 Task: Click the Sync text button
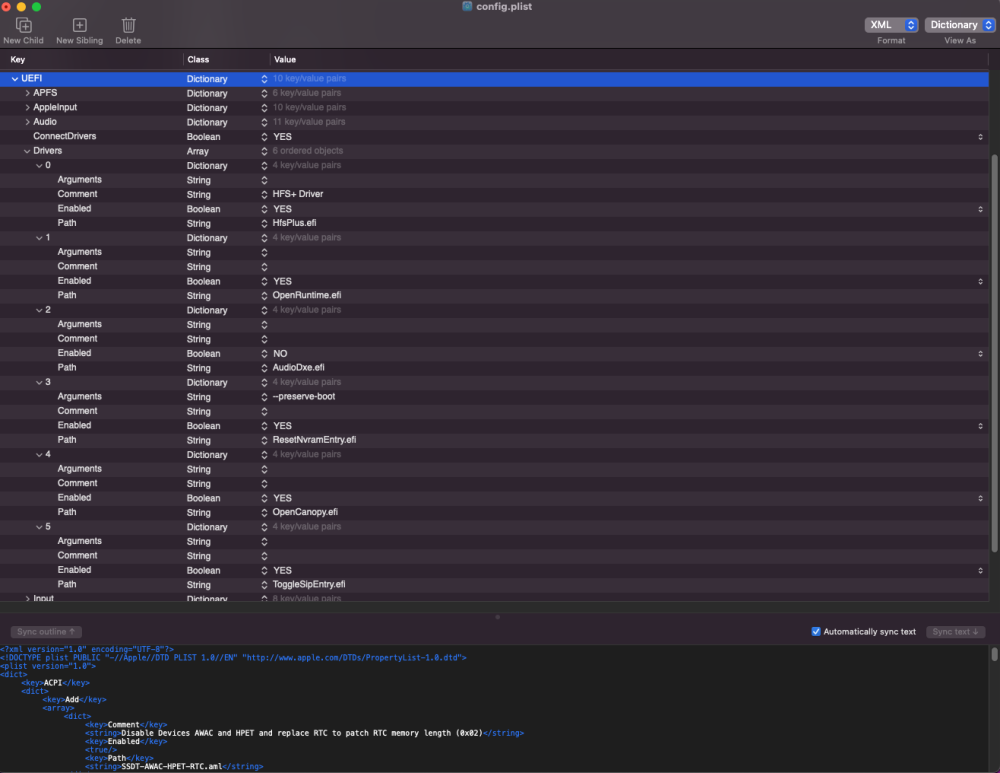tap(955, 631)
